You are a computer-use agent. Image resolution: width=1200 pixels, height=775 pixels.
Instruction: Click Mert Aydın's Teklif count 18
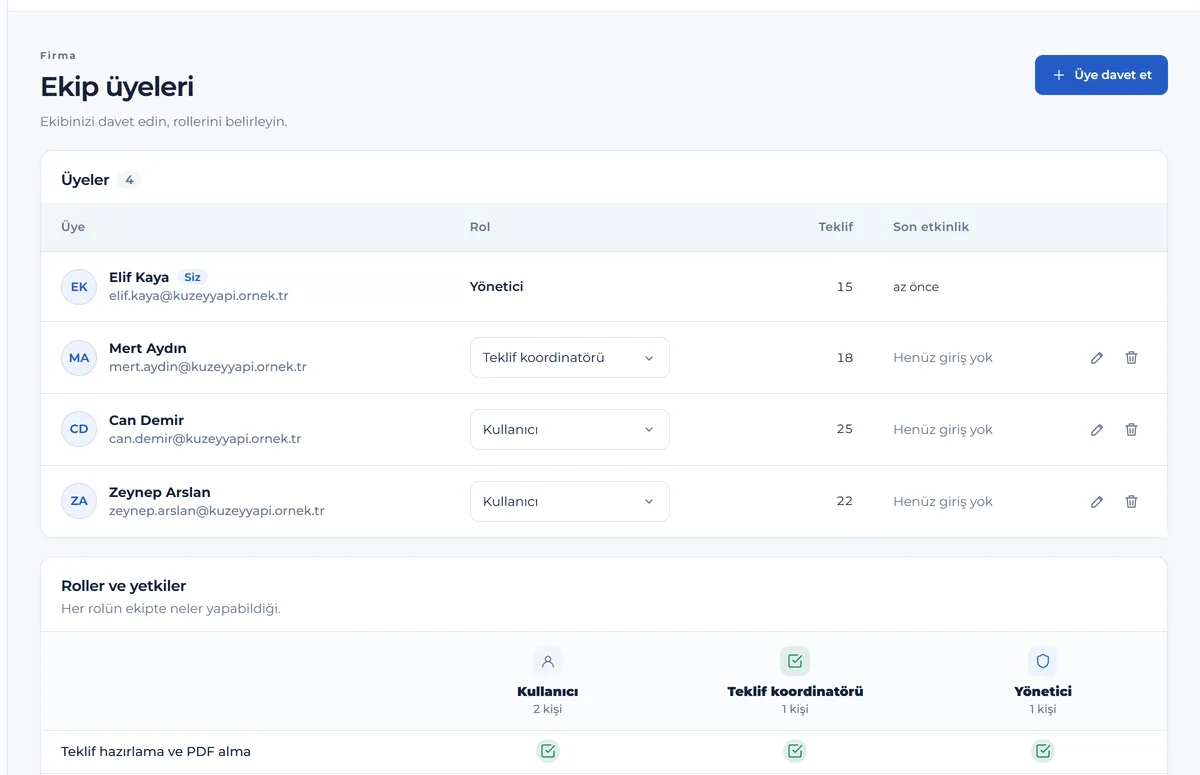pos(845,358)
